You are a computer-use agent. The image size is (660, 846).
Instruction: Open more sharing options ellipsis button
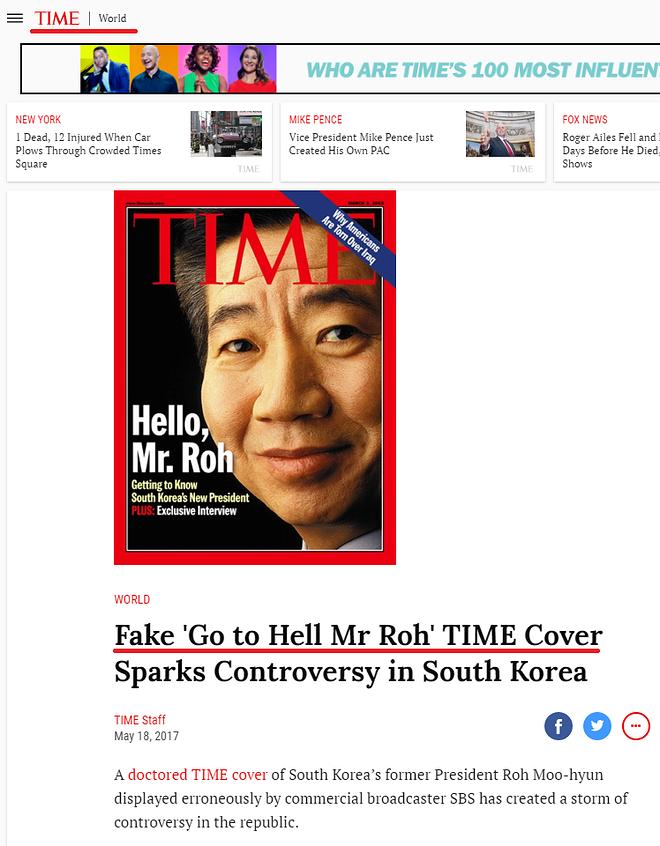click(x=636, y=726)
